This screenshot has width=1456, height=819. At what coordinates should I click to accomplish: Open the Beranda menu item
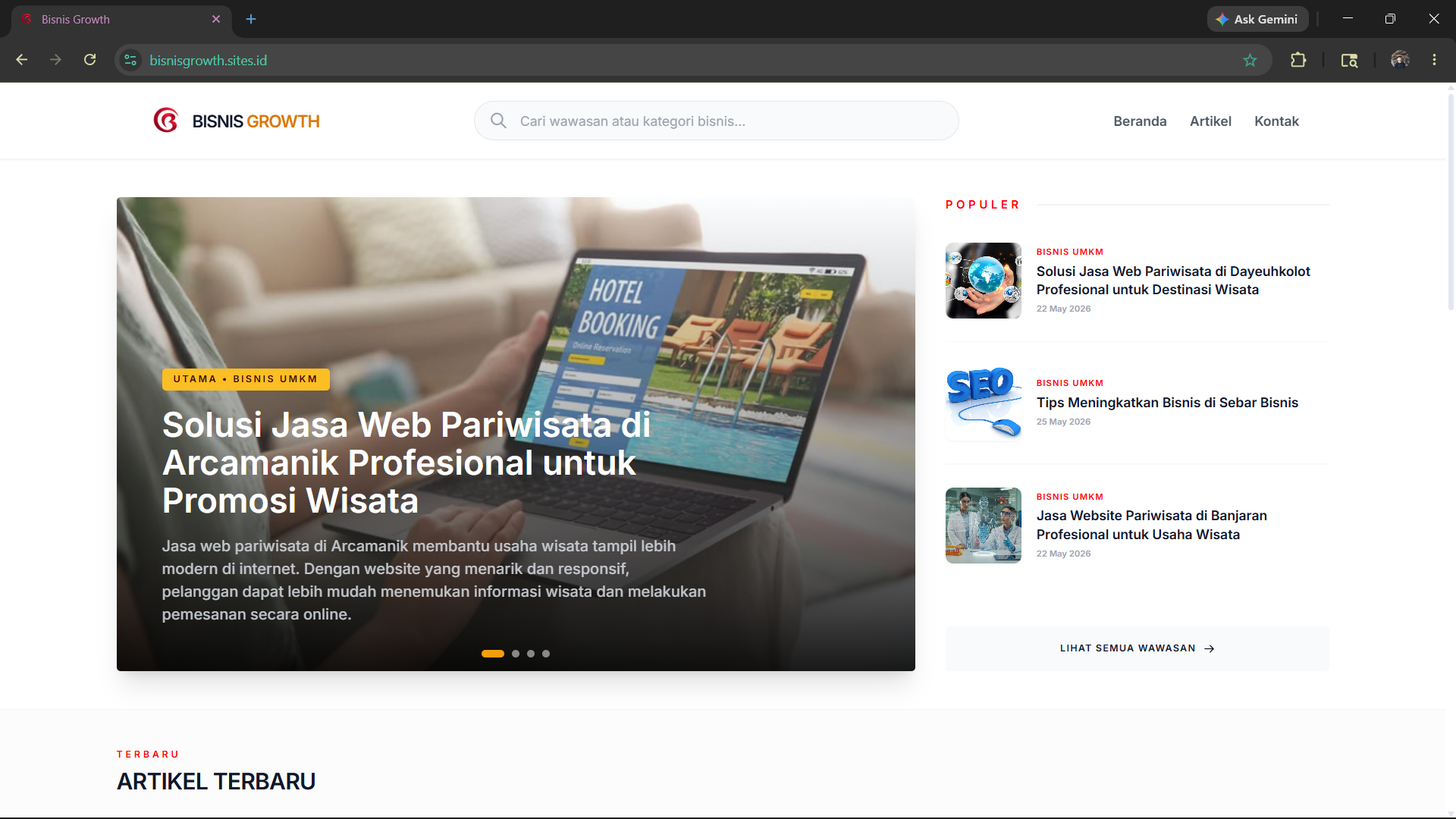[x=1140, y=121]
